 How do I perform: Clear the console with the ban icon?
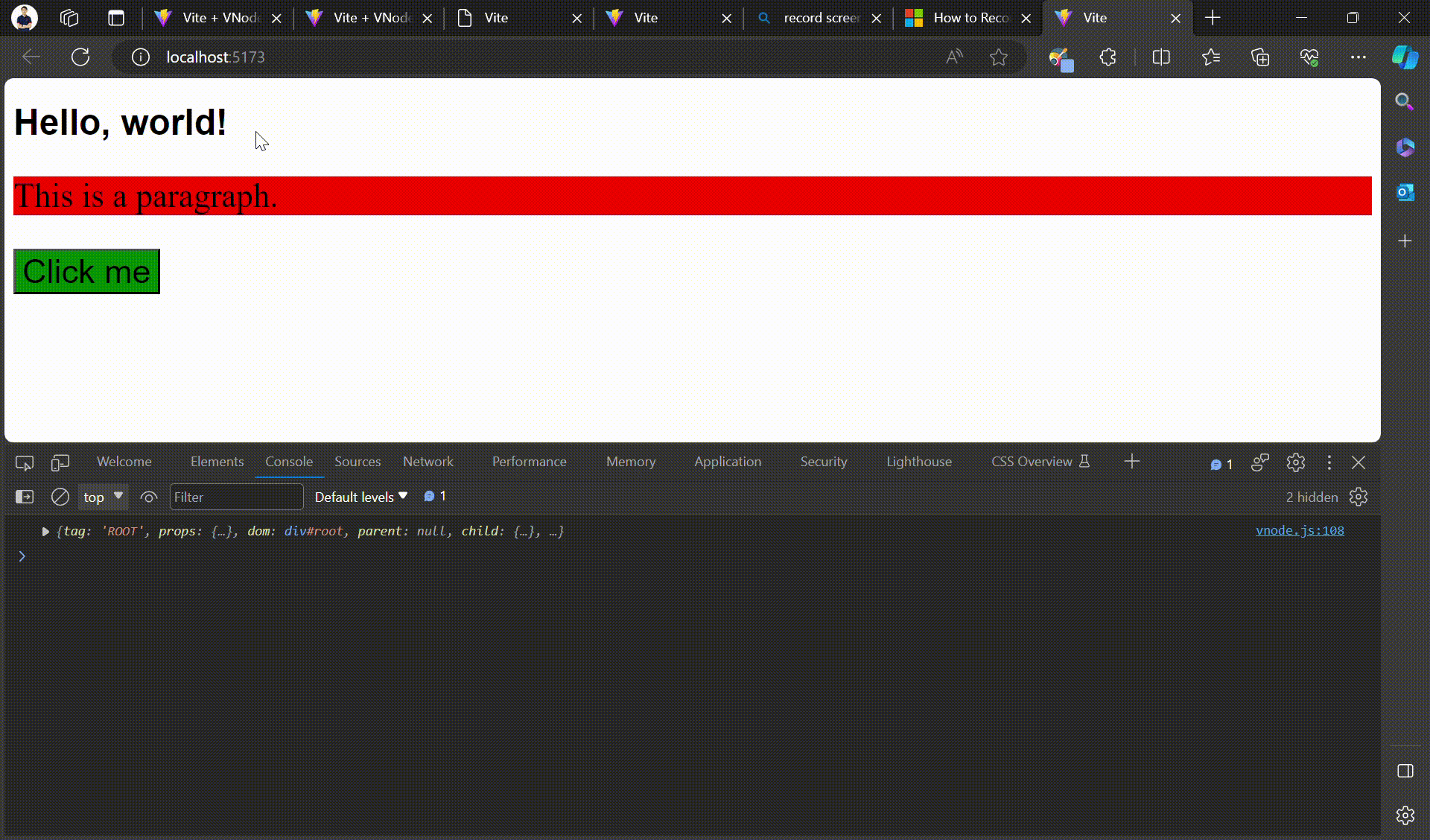point(60,497)
